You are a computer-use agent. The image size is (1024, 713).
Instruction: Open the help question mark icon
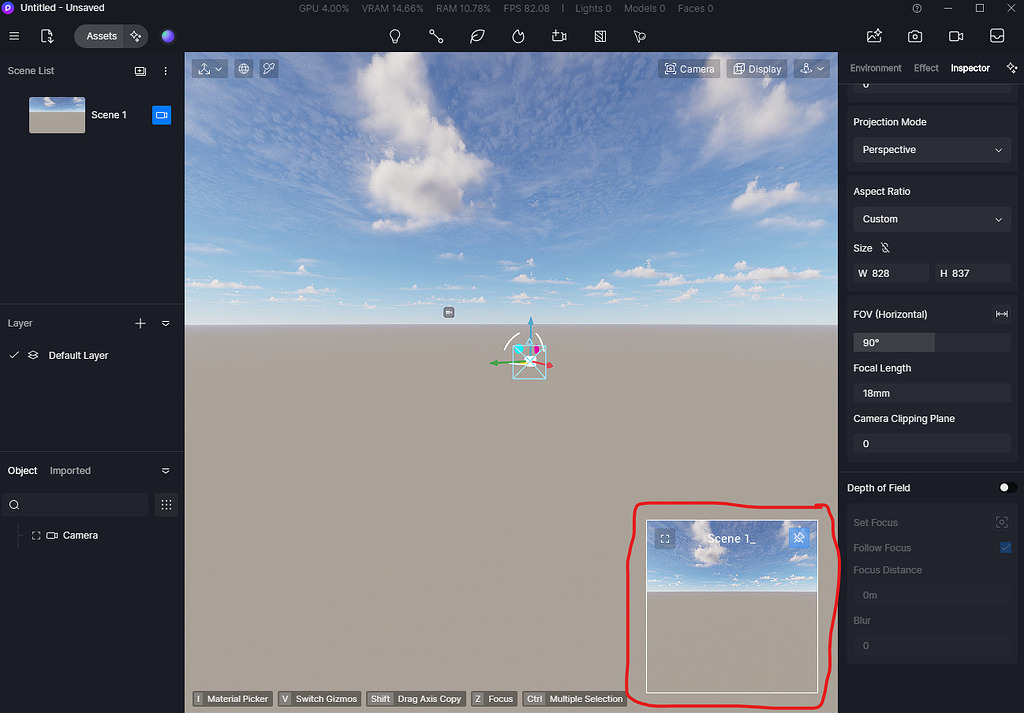917,8
